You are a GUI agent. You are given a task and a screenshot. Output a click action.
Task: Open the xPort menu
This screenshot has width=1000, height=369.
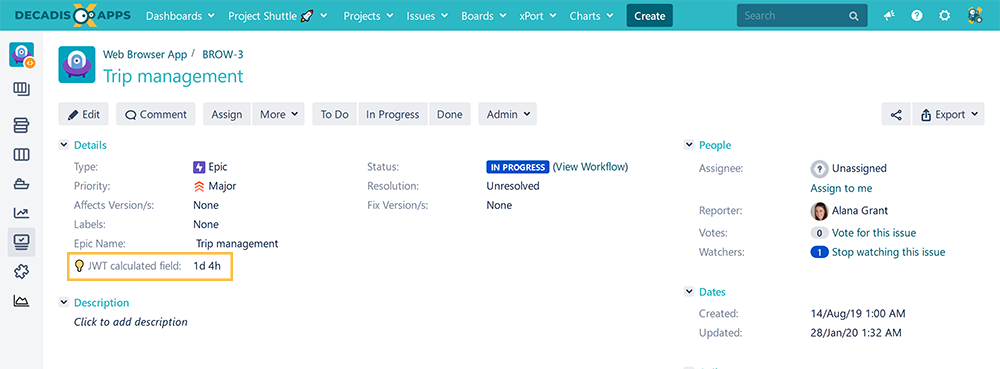539,16
